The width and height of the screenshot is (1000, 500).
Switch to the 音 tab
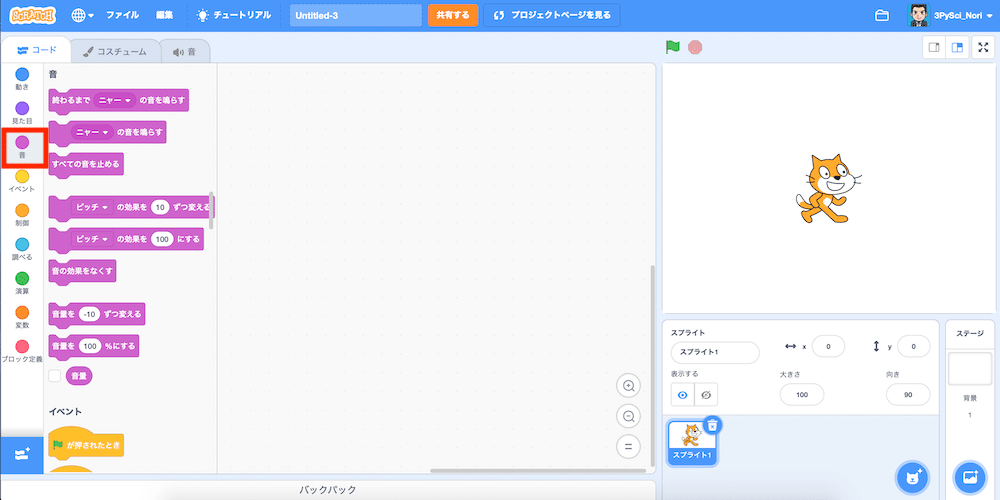[x=184, y=52]
